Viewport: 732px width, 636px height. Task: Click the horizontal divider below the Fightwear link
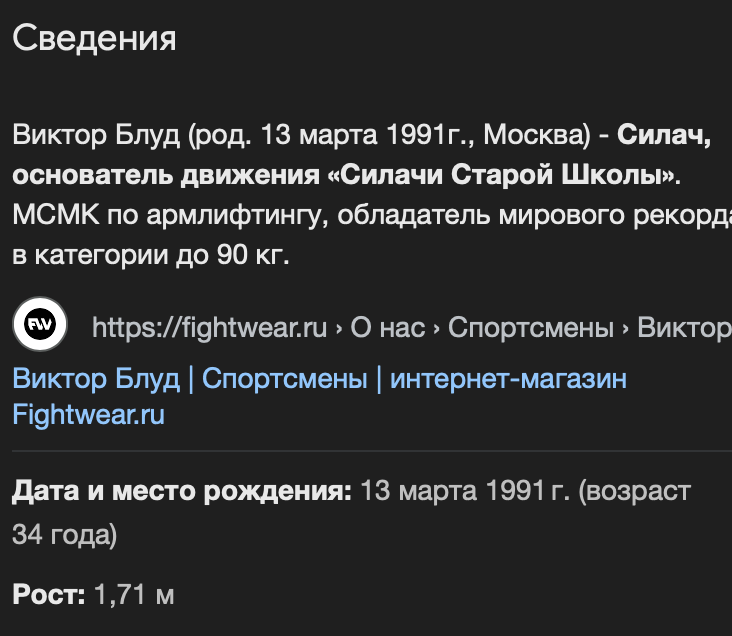(x=372, y=451)
